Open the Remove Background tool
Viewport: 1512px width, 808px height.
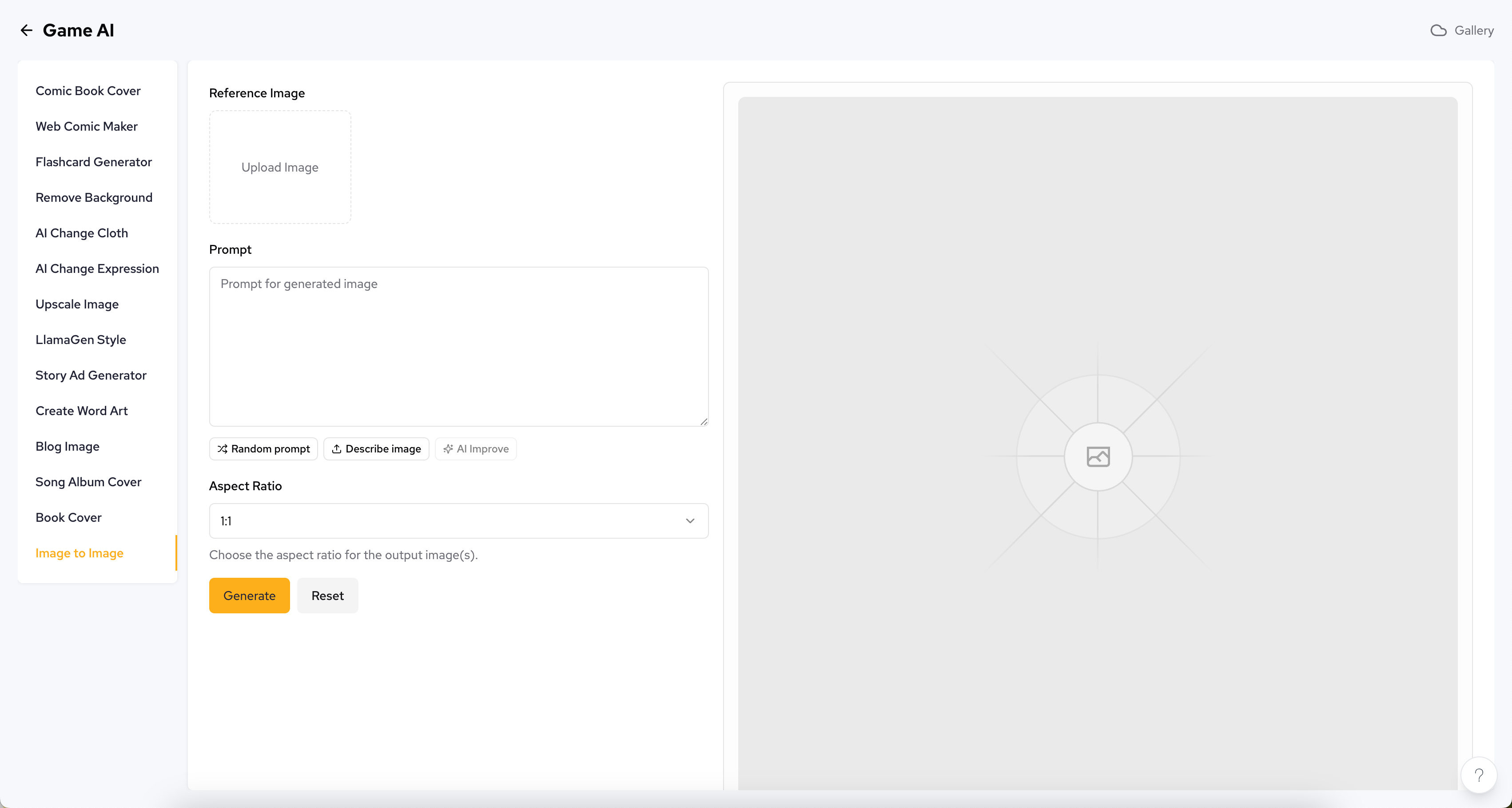(94, 197)
